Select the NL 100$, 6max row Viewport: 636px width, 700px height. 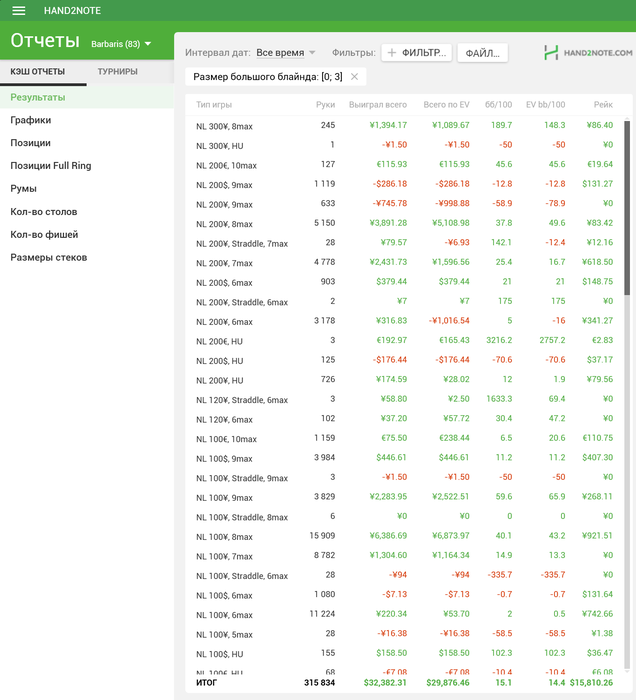(404, 595)
